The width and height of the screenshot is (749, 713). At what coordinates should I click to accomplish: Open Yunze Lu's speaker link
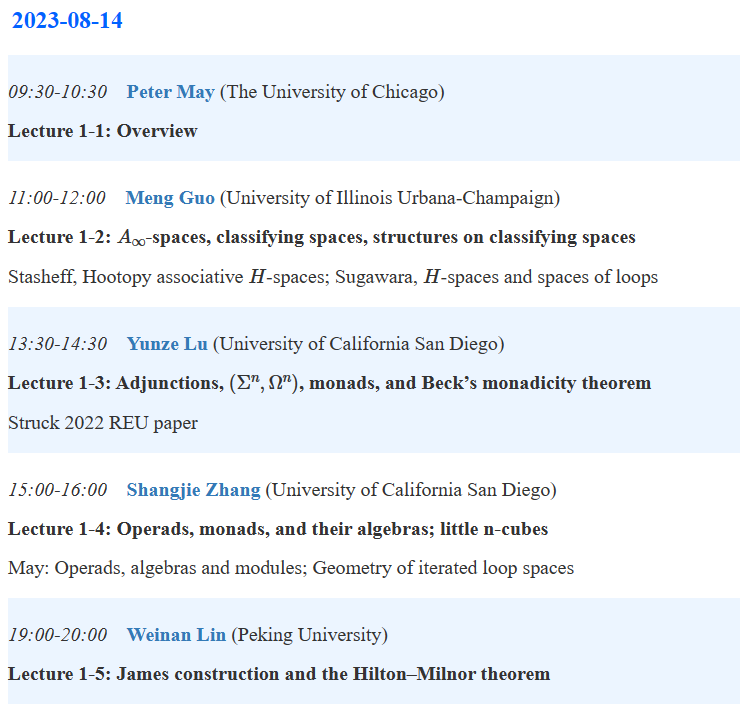point(167,344)
